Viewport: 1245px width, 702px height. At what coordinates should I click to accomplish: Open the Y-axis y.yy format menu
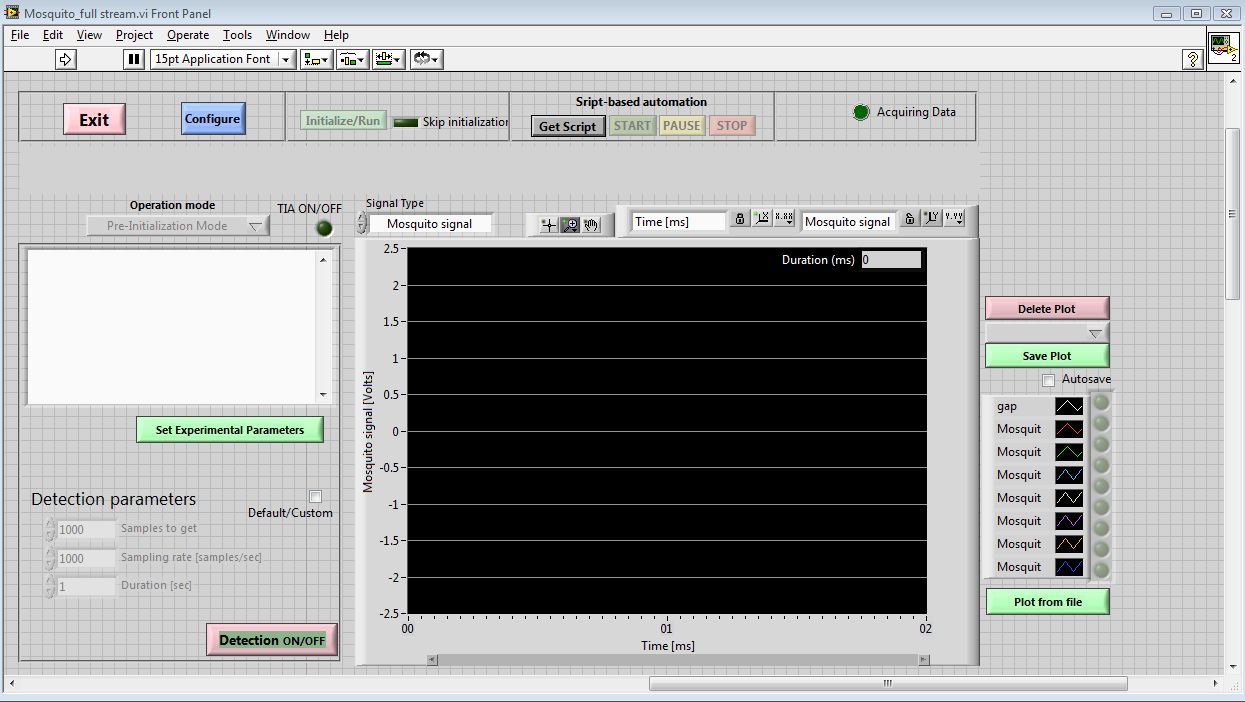[953, 219]
